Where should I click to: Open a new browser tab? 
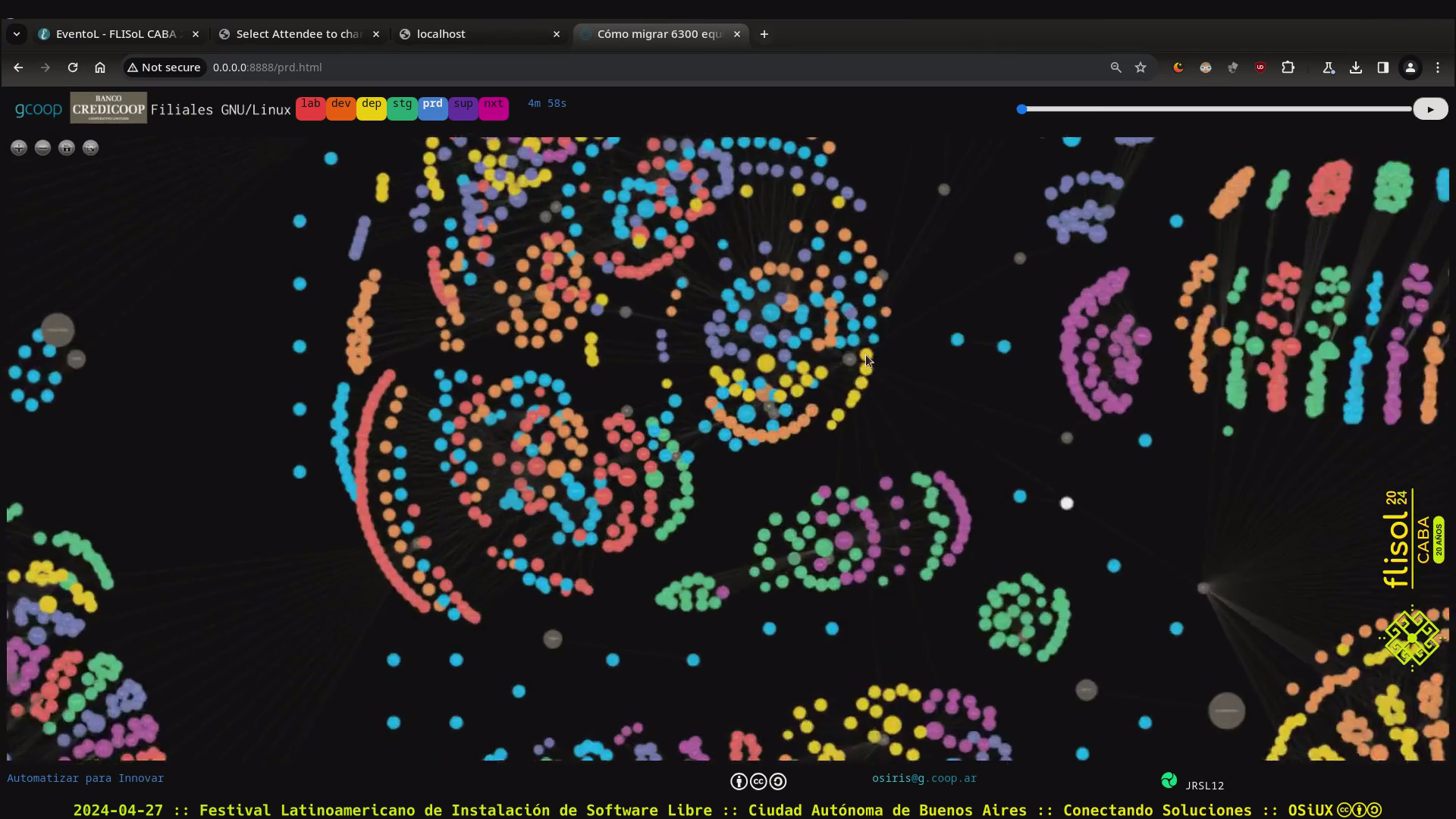coord(764,34)
